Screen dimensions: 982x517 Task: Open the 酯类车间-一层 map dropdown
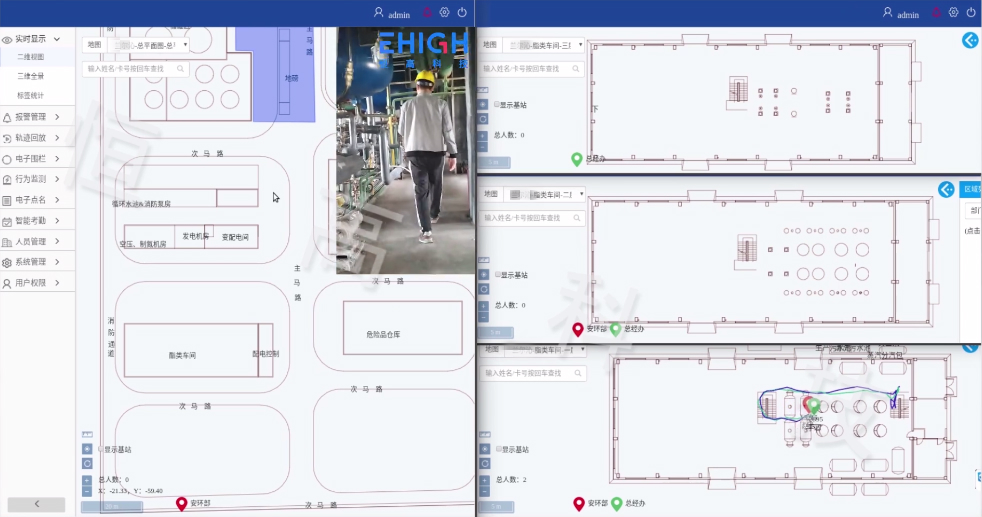click(x=545, y=350)
